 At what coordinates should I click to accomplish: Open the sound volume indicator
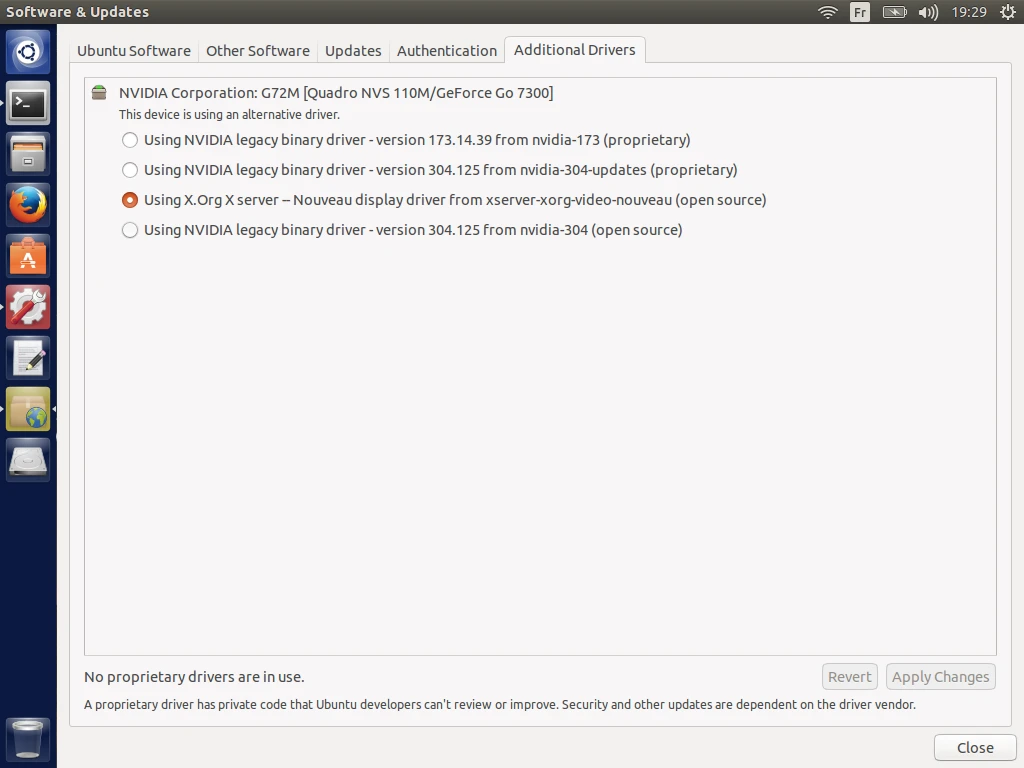click(928, 12)
